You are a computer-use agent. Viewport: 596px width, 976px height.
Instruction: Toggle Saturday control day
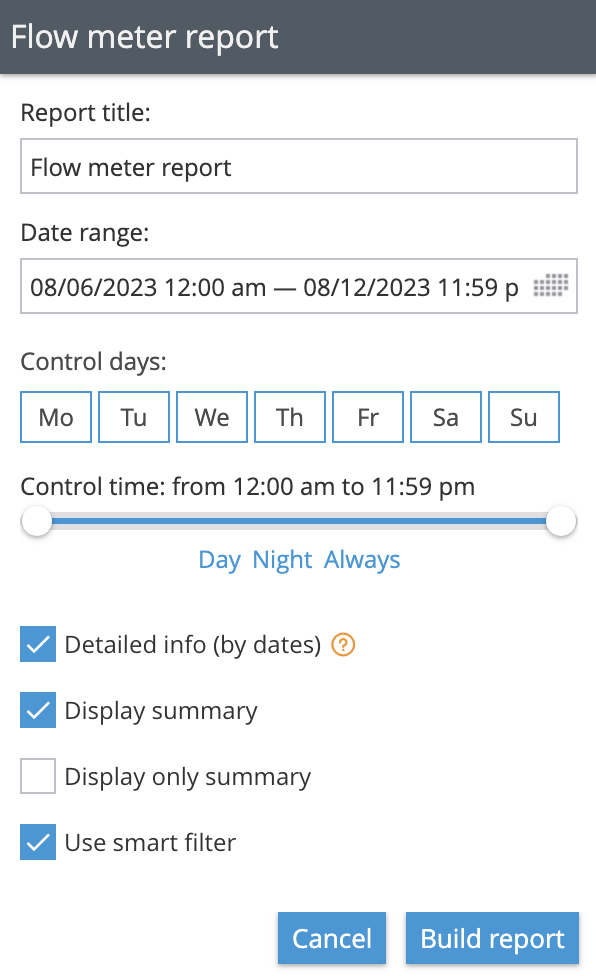pos(446,417)
